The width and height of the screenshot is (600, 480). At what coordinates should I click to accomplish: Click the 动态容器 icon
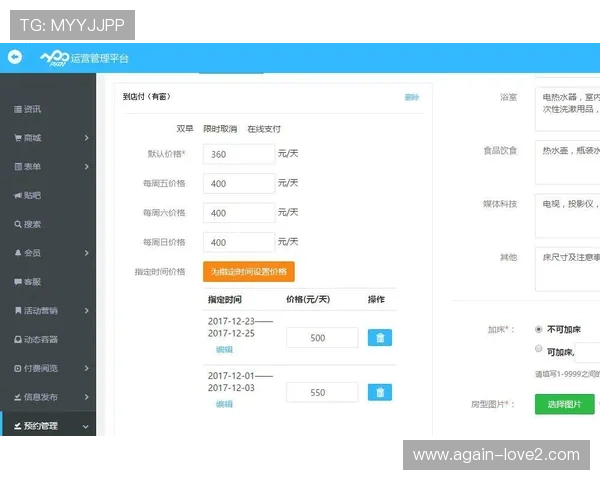pos(18,340)
